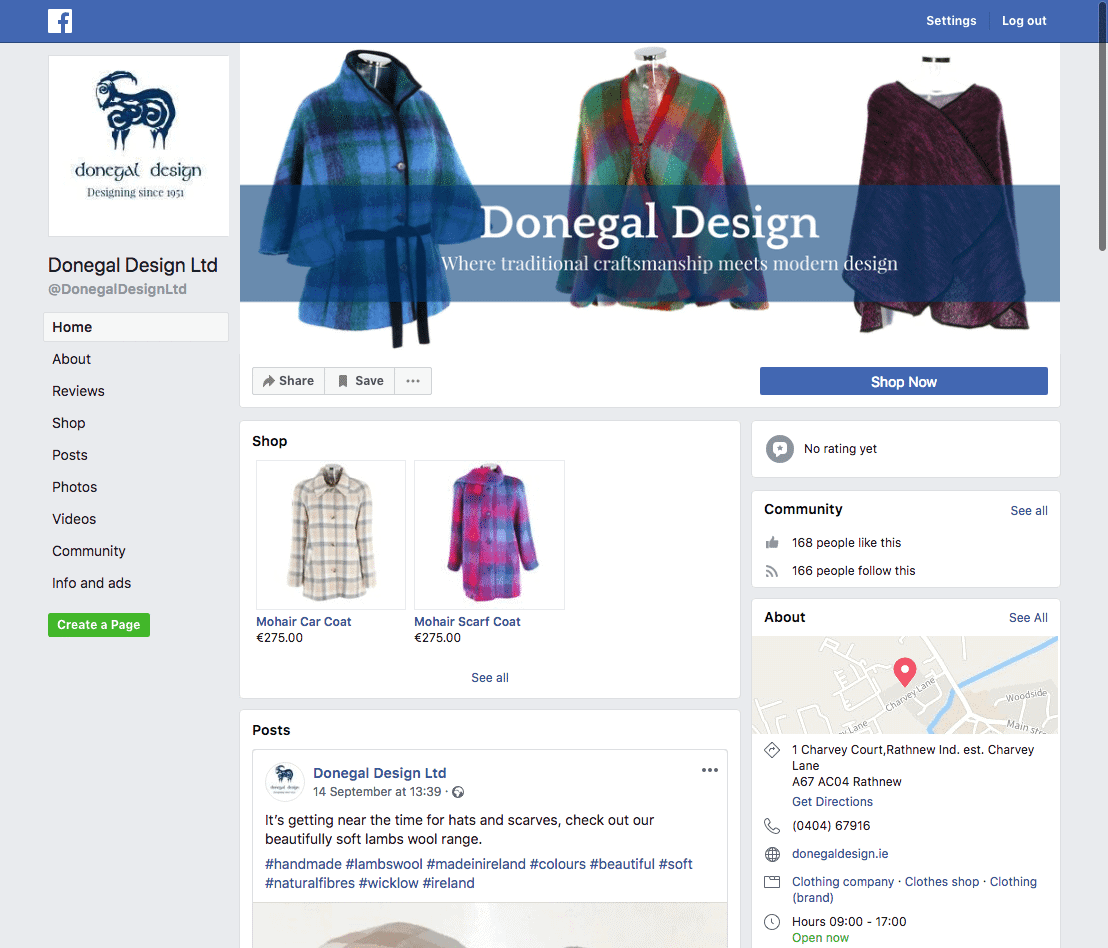Click the globe privacy icon on post
Image resolution: width=1108 pixels, height=948 pixels.
point(458,792)
